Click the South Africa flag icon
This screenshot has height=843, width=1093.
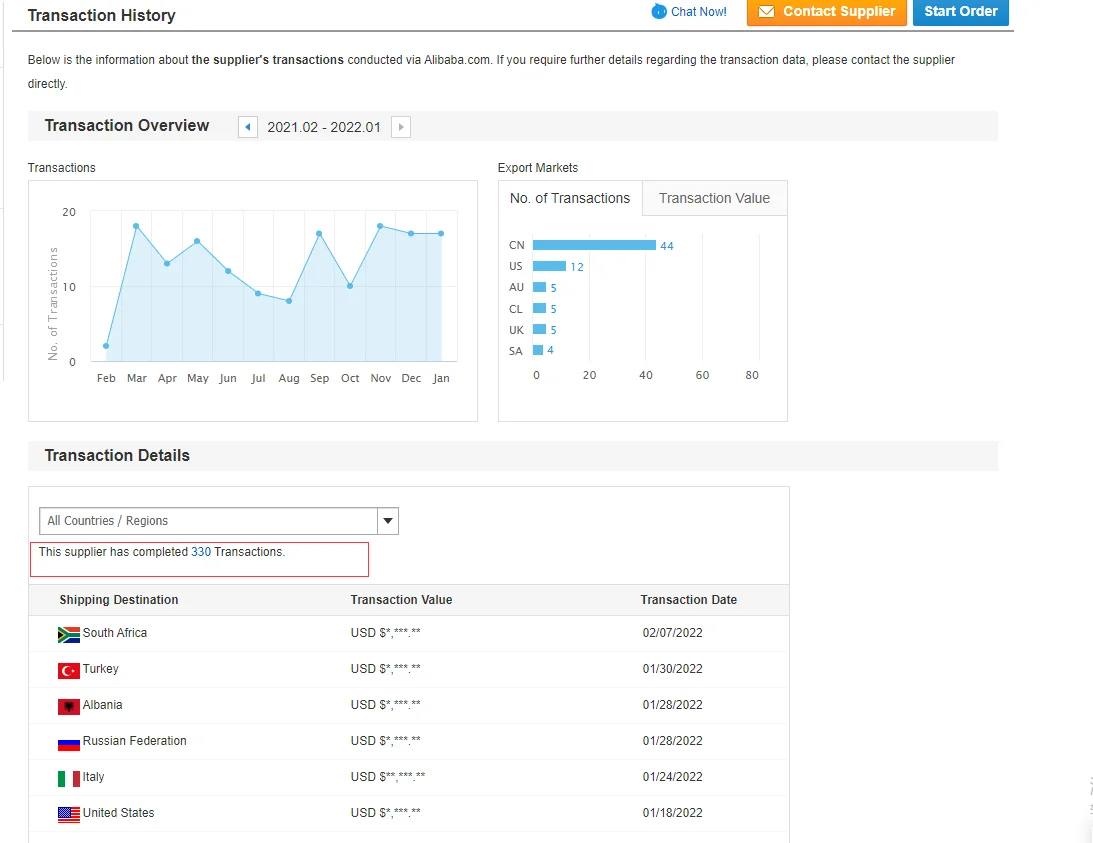[69, 634]
